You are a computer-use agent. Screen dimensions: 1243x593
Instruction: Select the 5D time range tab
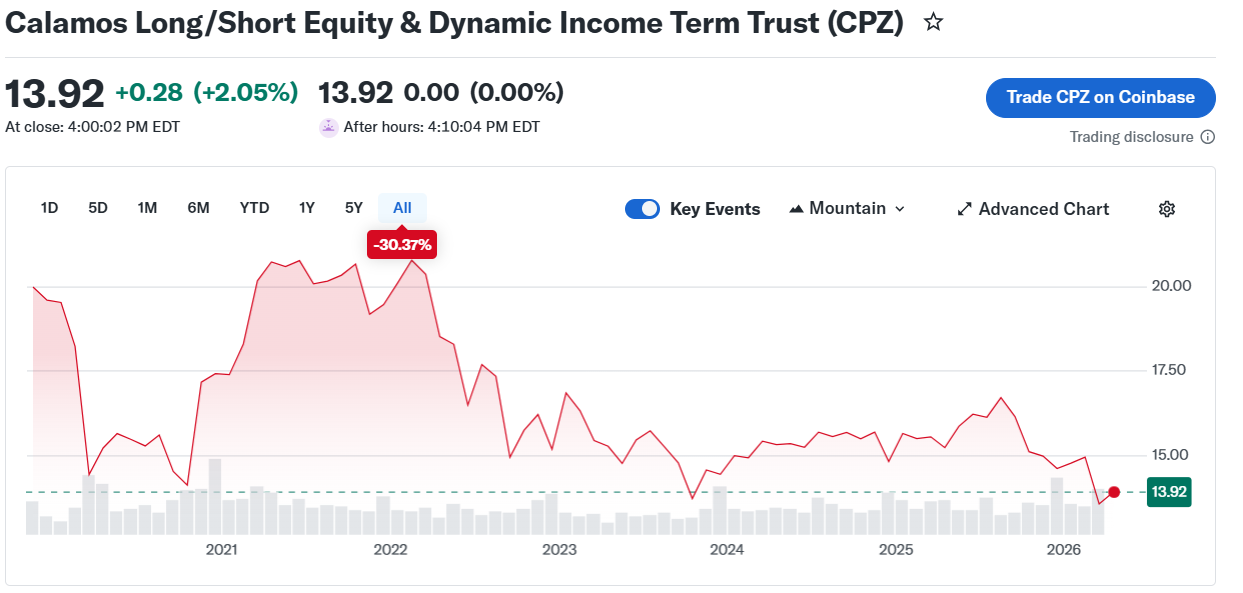(x=98, y=208)
